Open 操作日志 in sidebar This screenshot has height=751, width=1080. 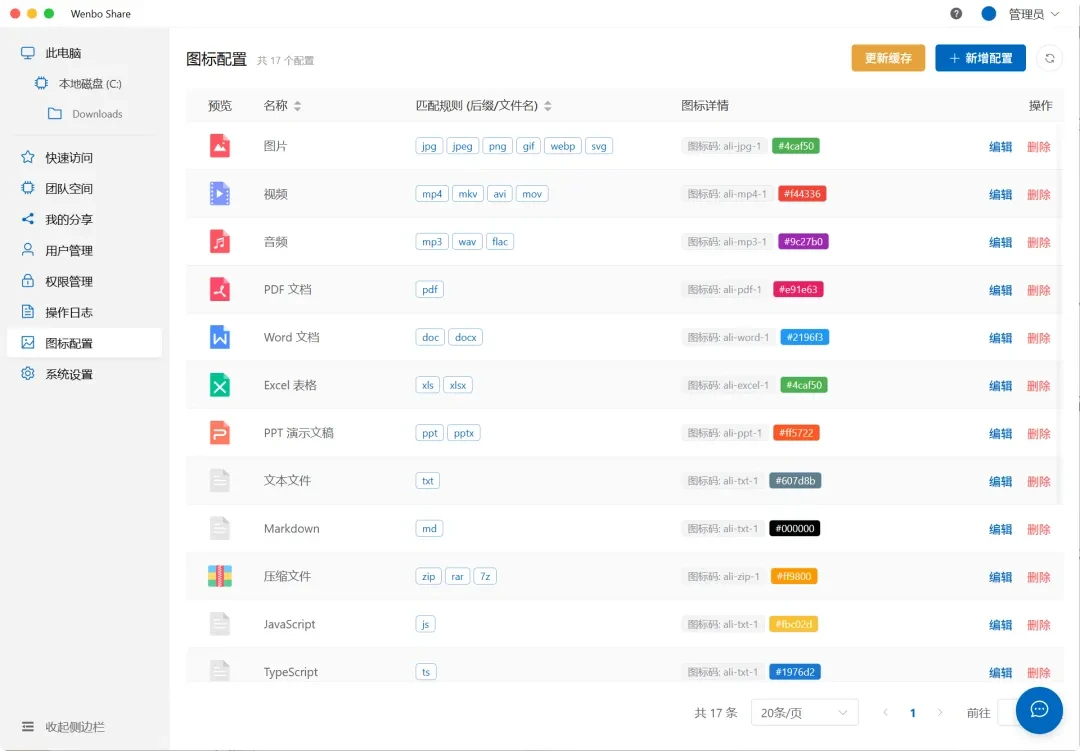pyautogui.click(x=84, y=312)
